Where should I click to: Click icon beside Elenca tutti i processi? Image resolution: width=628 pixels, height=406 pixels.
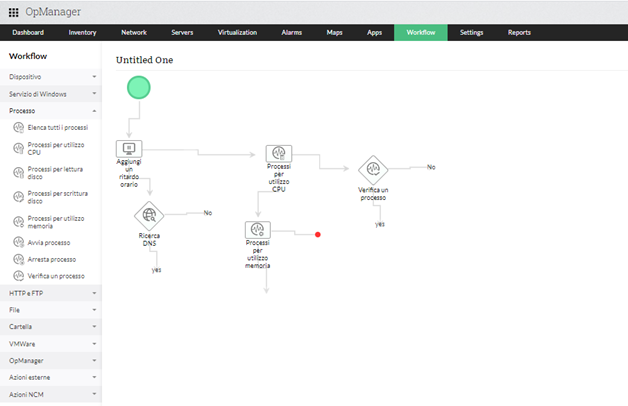(x=18, y=128)
